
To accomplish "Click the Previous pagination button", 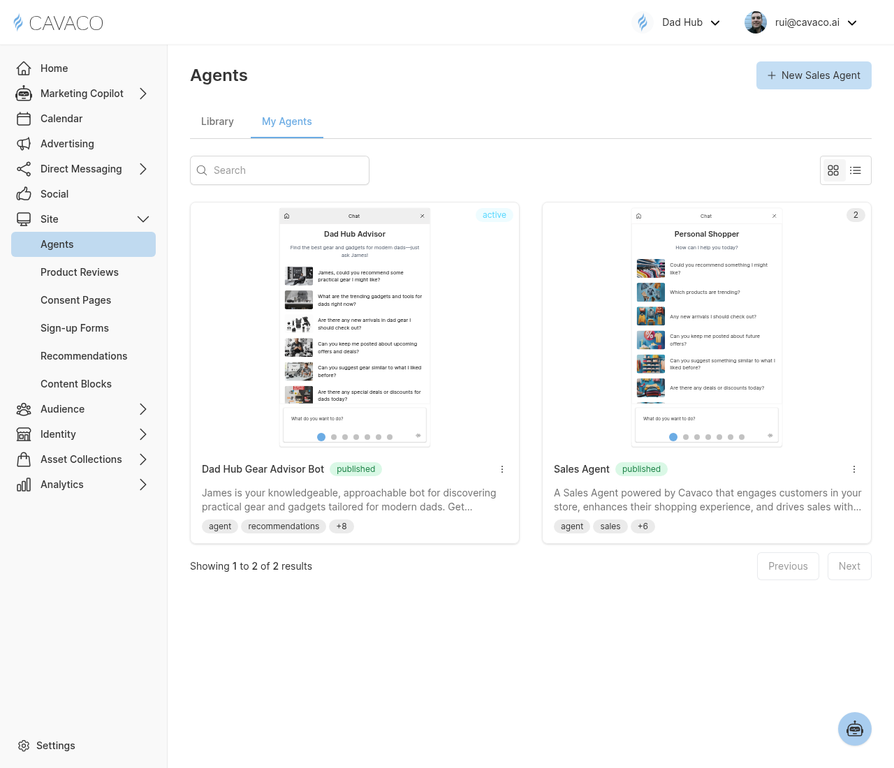I will point(787,566).
